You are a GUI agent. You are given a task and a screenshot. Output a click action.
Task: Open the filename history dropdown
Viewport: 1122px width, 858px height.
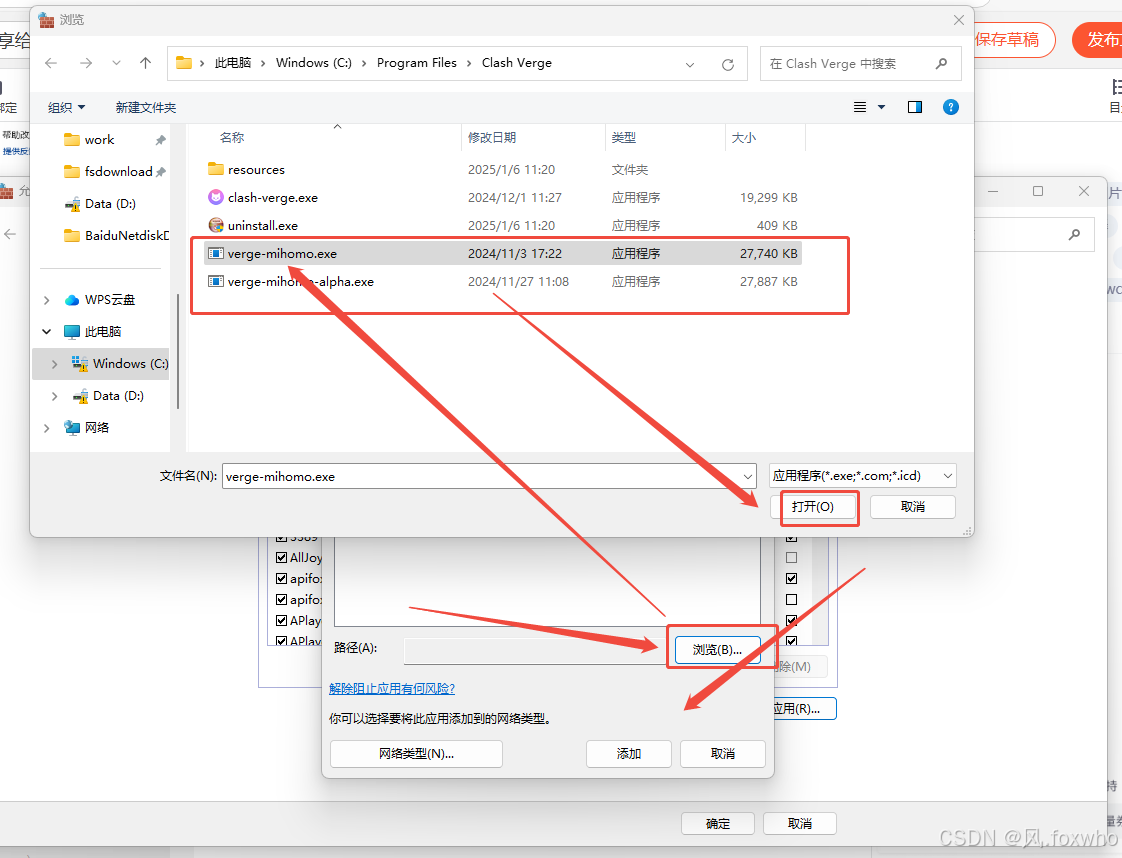748,476
